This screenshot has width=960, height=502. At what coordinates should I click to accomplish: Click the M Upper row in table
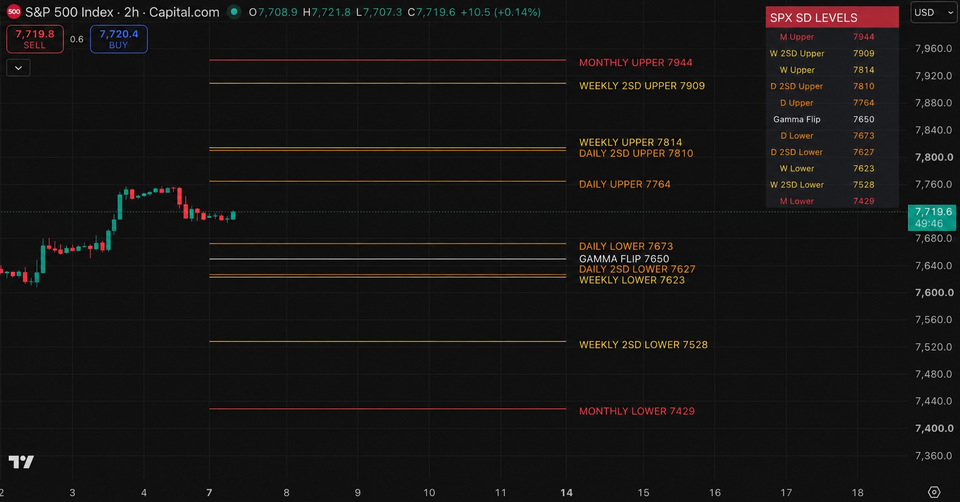click(x=832, y=37)
